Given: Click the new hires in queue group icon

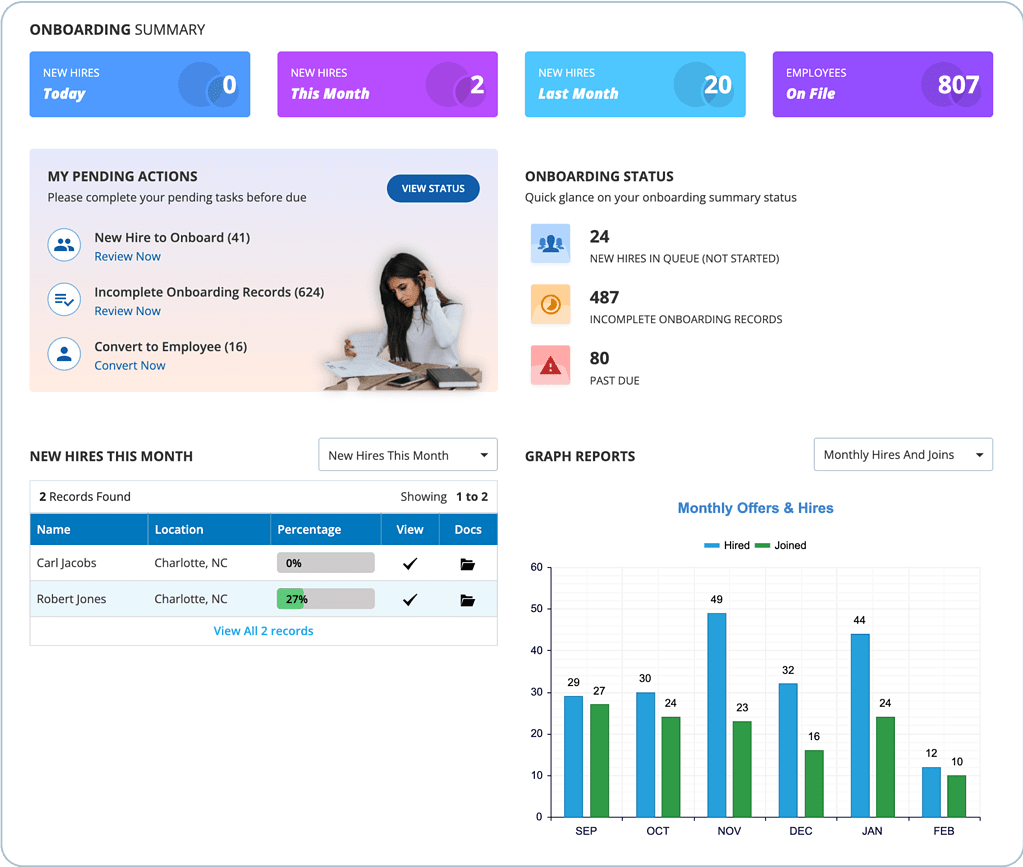Looking at the screenshot, I should tap(550, 243).
